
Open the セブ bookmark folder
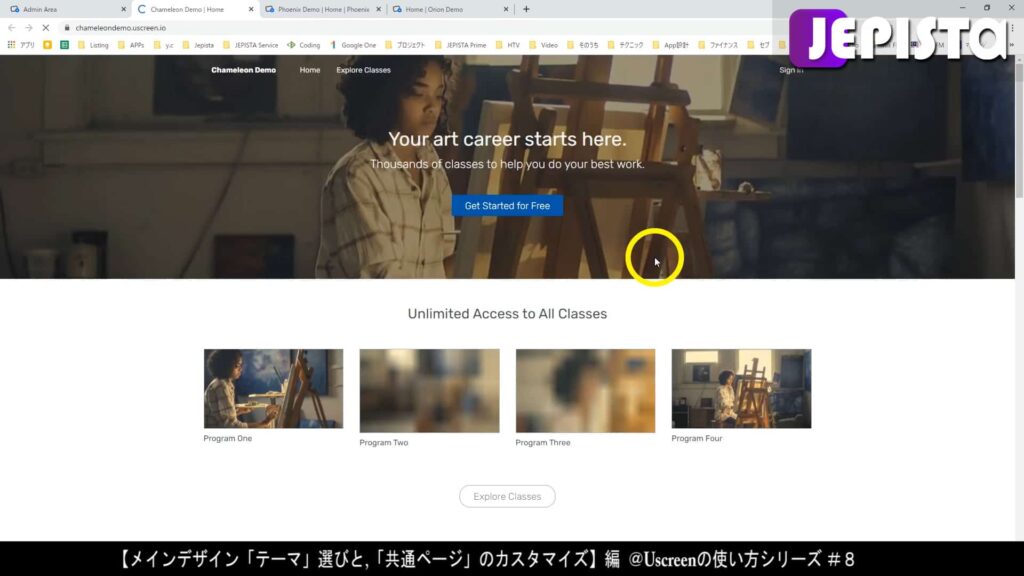pos(758,45)
